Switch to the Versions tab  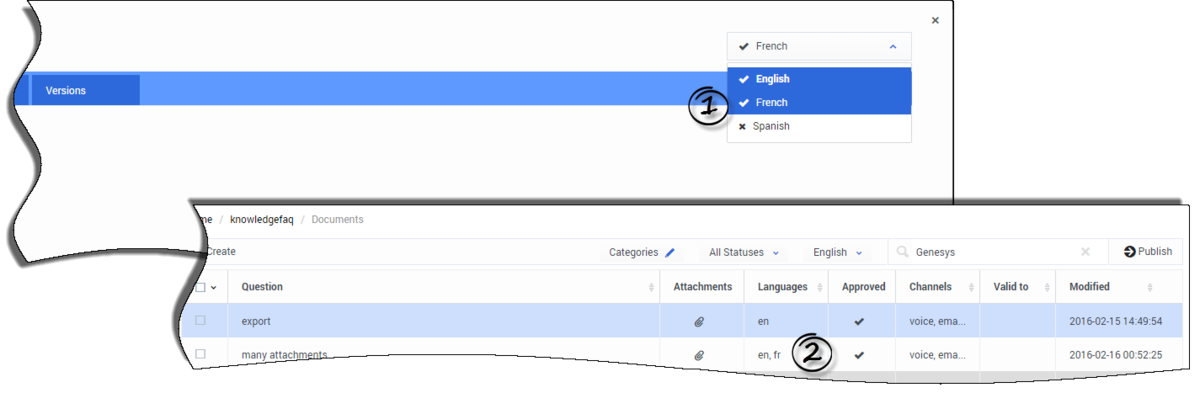click(85, 90)
